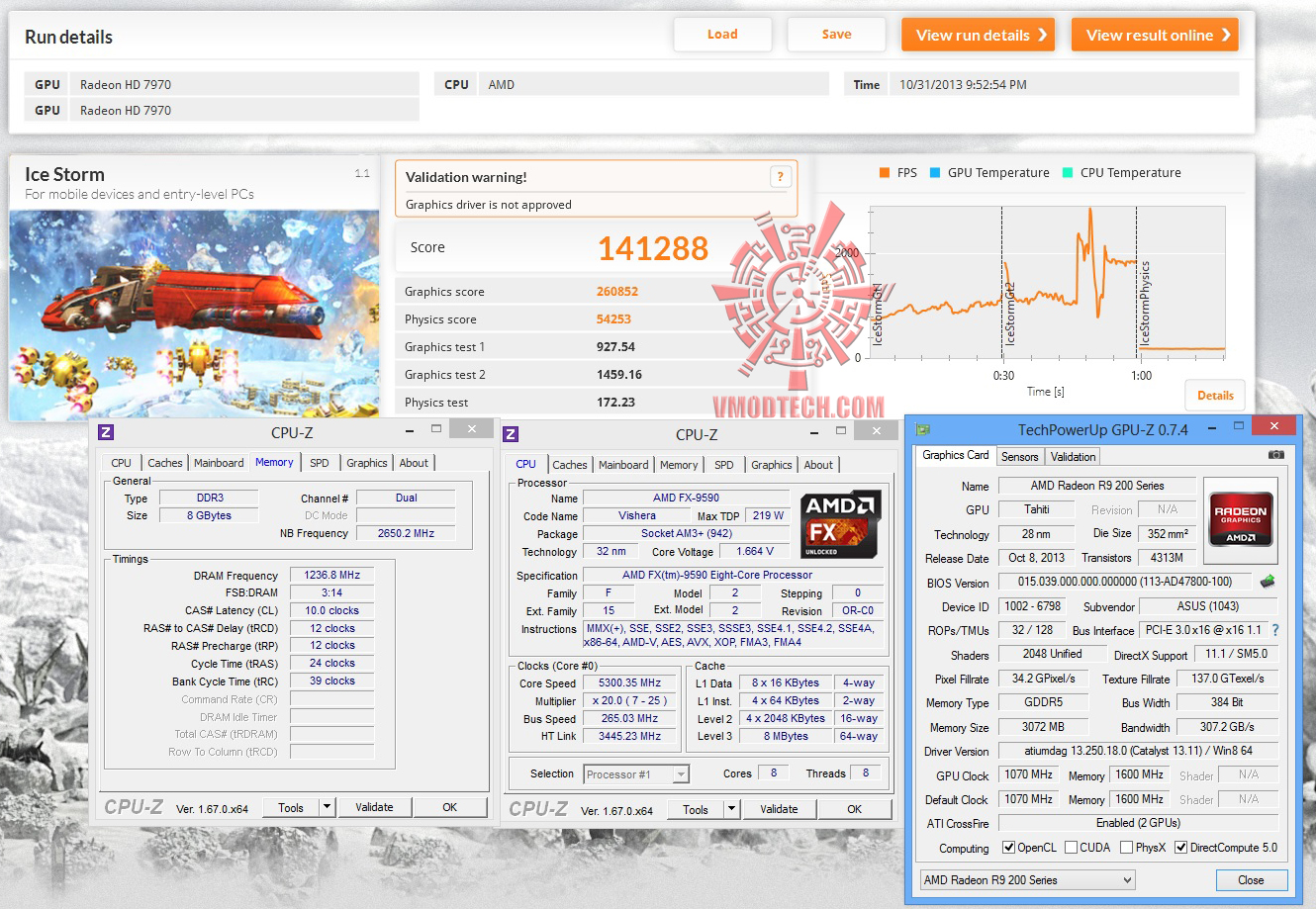Open the SPD tab in CPU-Z memory window
The width and height of the screenshot is (1316, 909).
tap(319, 463)
